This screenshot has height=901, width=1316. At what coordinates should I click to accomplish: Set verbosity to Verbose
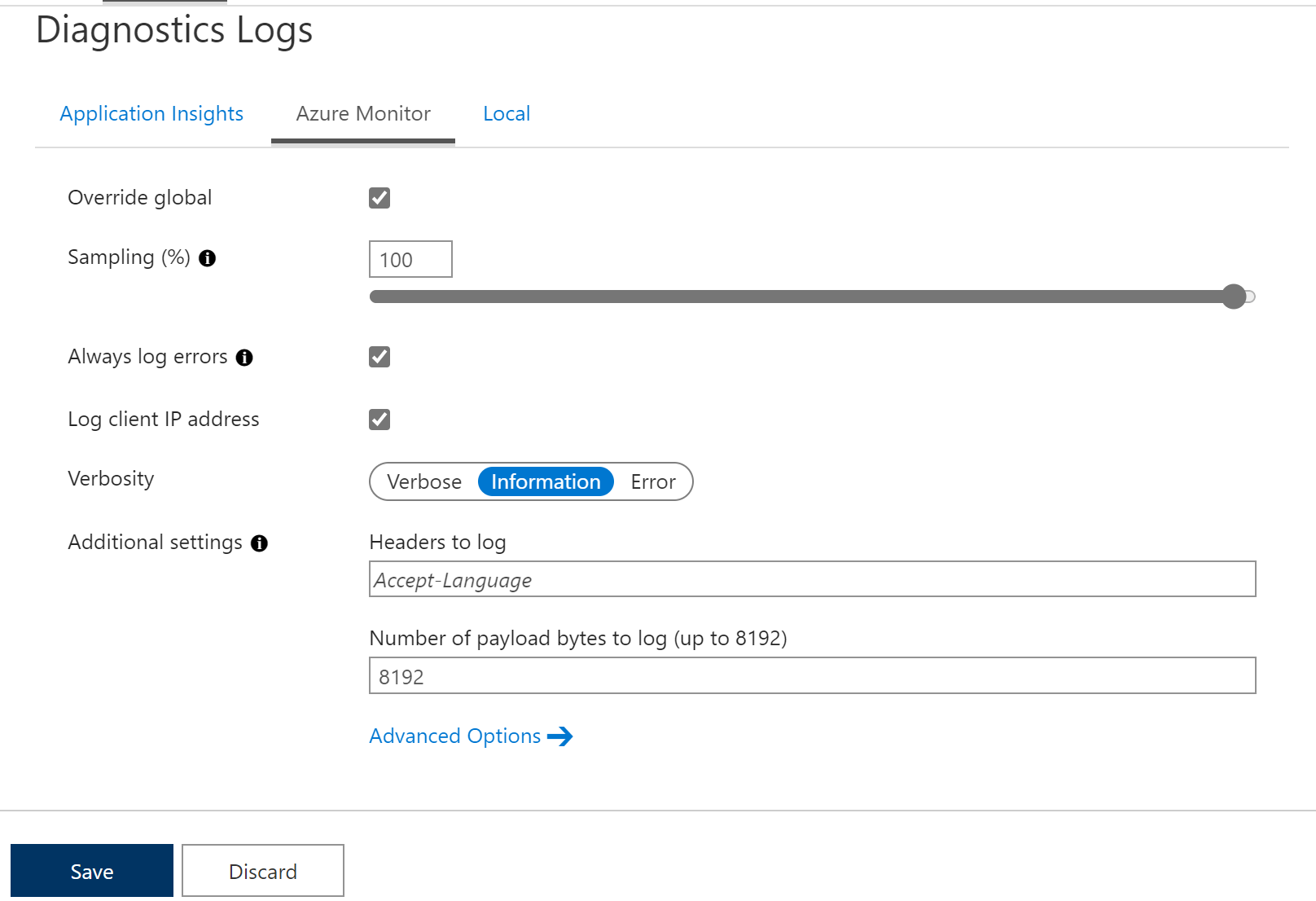[x=424, y=481]
